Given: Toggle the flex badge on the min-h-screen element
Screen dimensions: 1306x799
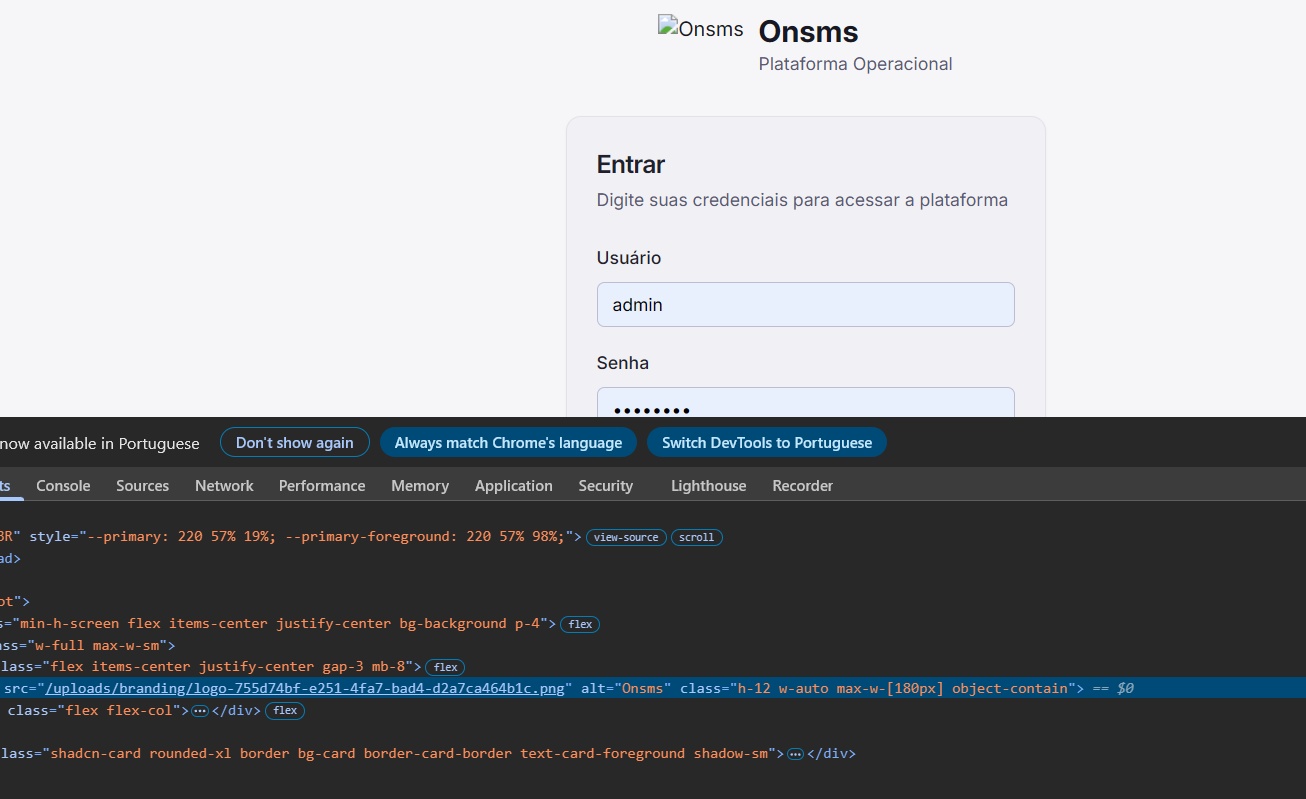Looking at the screenshot, I should coord(580,624).
